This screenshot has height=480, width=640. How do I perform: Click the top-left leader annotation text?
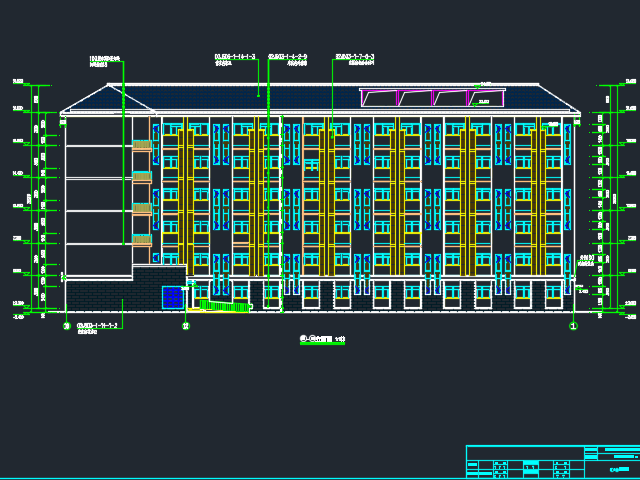click(x=105, y=60)
